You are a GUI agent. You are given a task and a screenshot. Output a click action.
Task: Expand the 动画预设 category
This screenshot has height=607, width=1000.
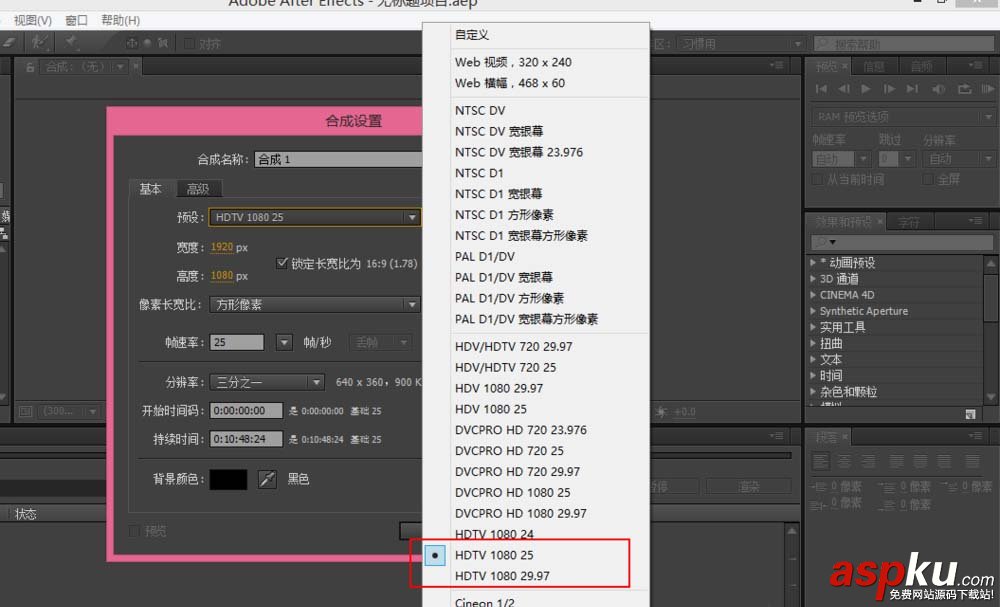(x=812, y=263)
